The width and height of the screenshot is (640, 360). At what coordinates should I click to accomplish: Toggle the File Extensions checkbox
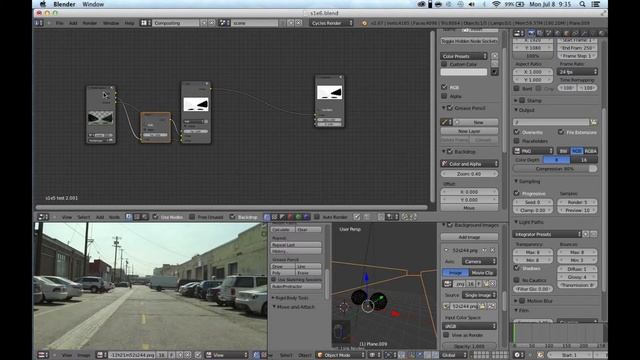(560, 132)
